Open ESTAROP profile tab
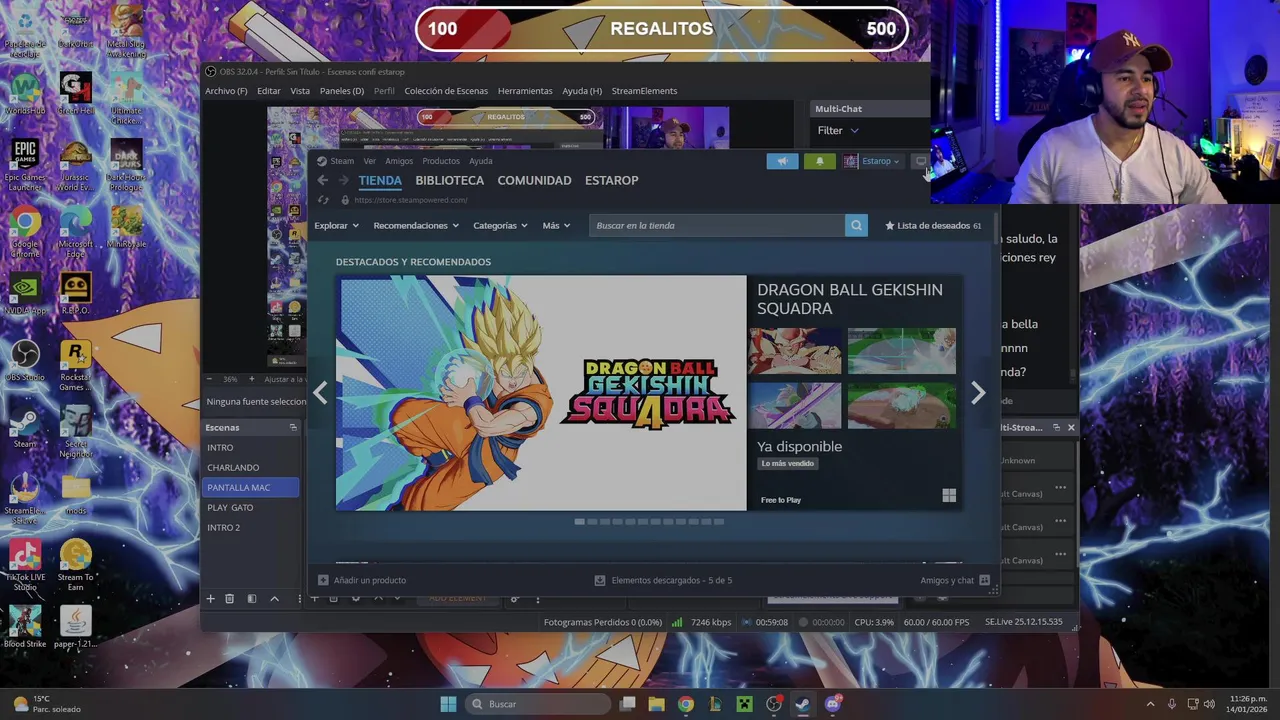This screenshot has height=720, width=1280. point(612,180)
